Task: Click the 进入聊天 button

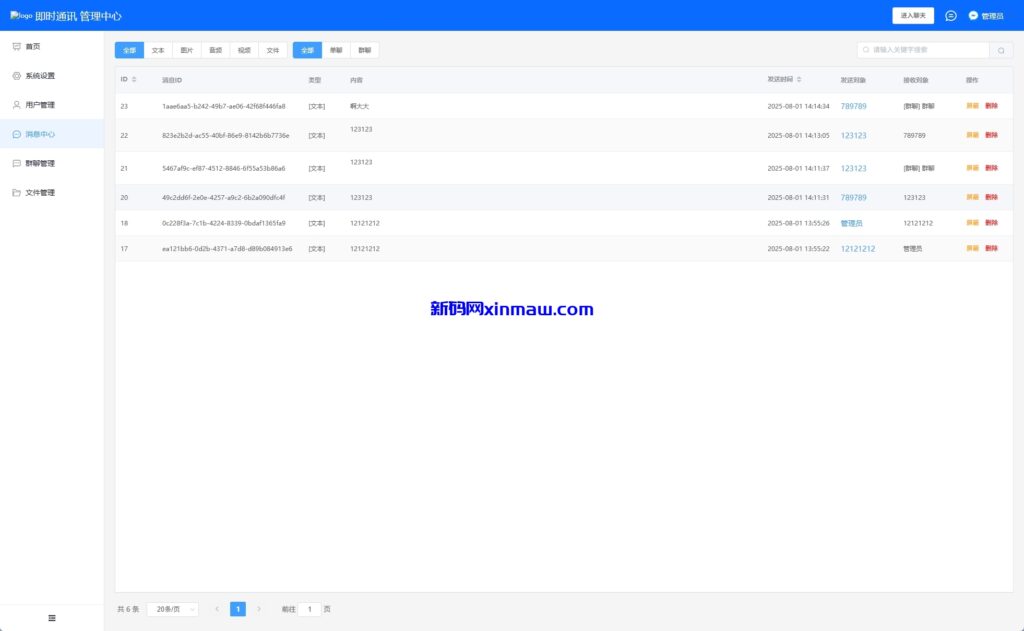Action: (912, 16)
